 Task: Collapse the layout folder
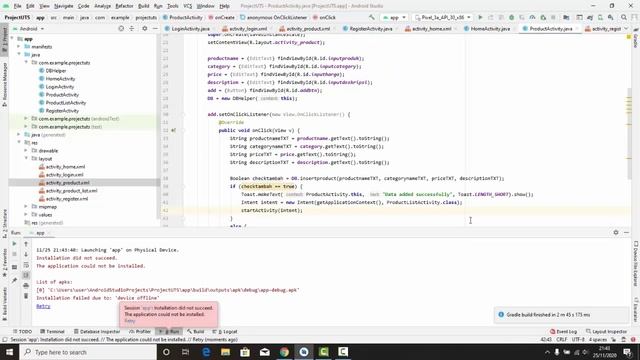[26, 158]
